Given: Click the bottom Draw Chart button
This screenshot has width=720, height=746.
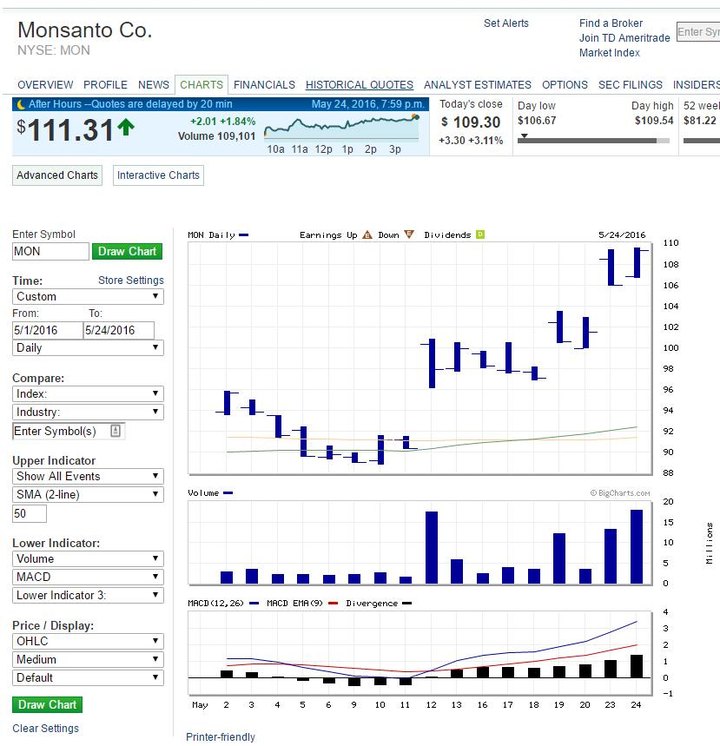Looking at the screenshot, I should point(47,705).
